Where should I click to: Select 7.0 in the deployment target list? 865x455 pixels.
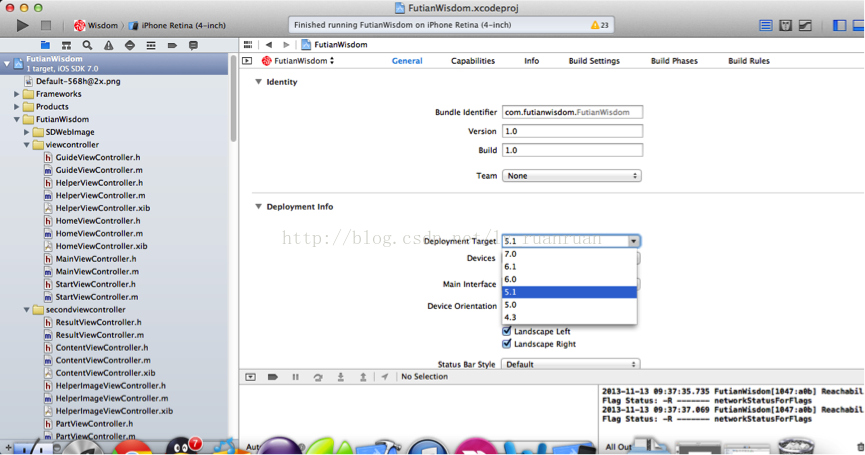(569, 254)
